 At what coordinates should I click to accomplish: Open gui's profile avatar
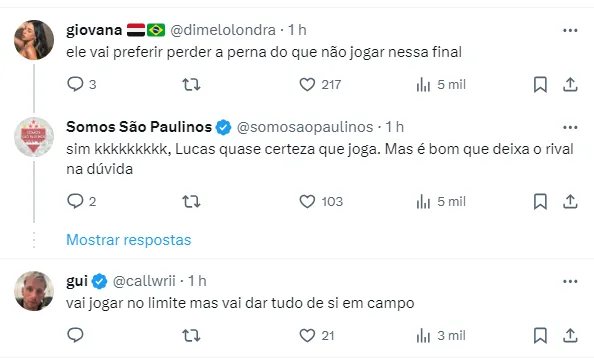pyautogui.click(x=34, y=291)
